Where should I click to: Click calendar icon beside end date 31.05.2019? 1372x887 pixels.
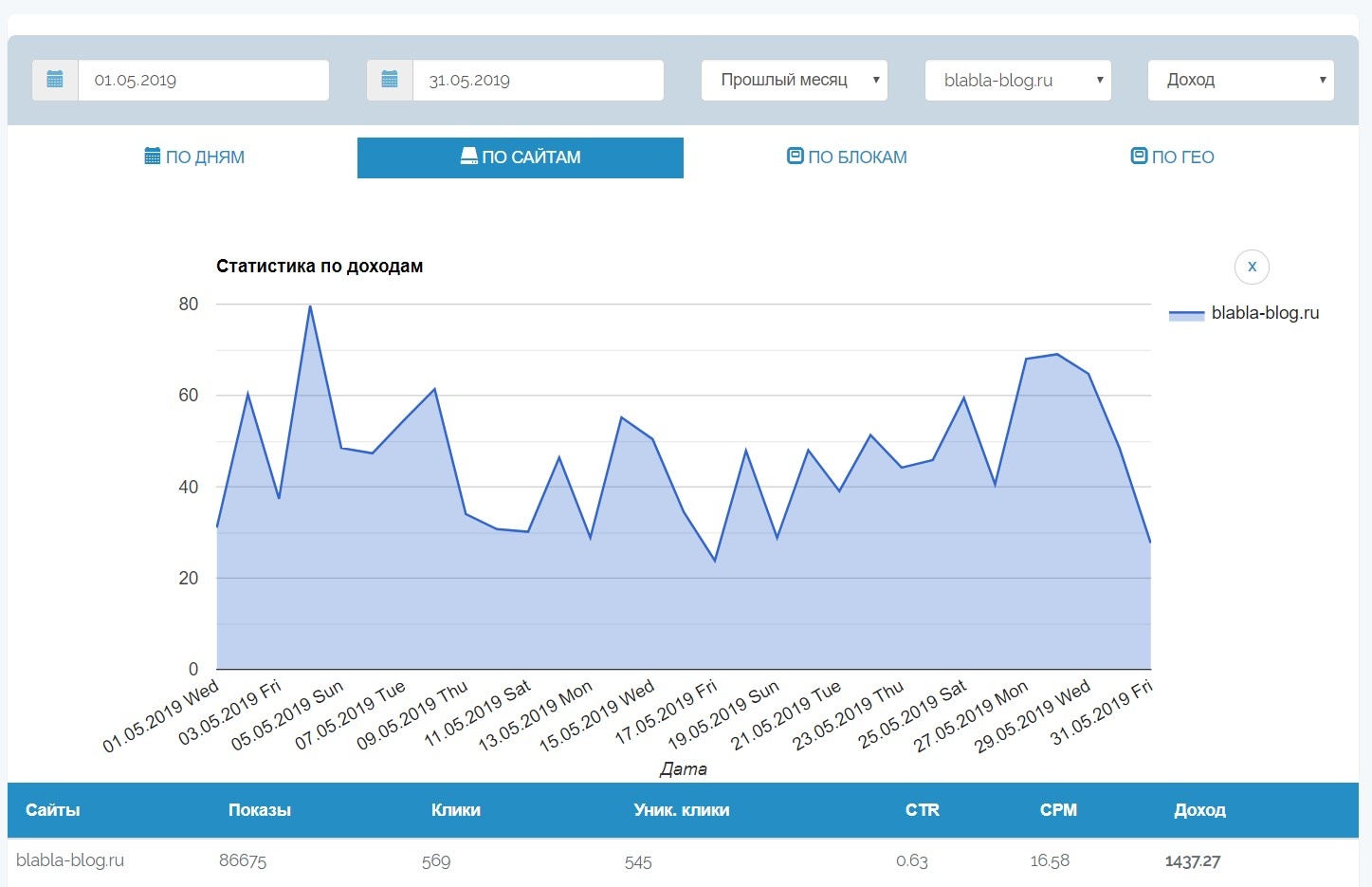click(390, 81)
